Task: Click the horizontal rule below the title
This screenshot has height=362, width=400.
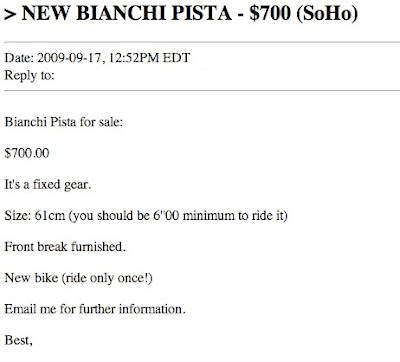Action: pos(202,42)
